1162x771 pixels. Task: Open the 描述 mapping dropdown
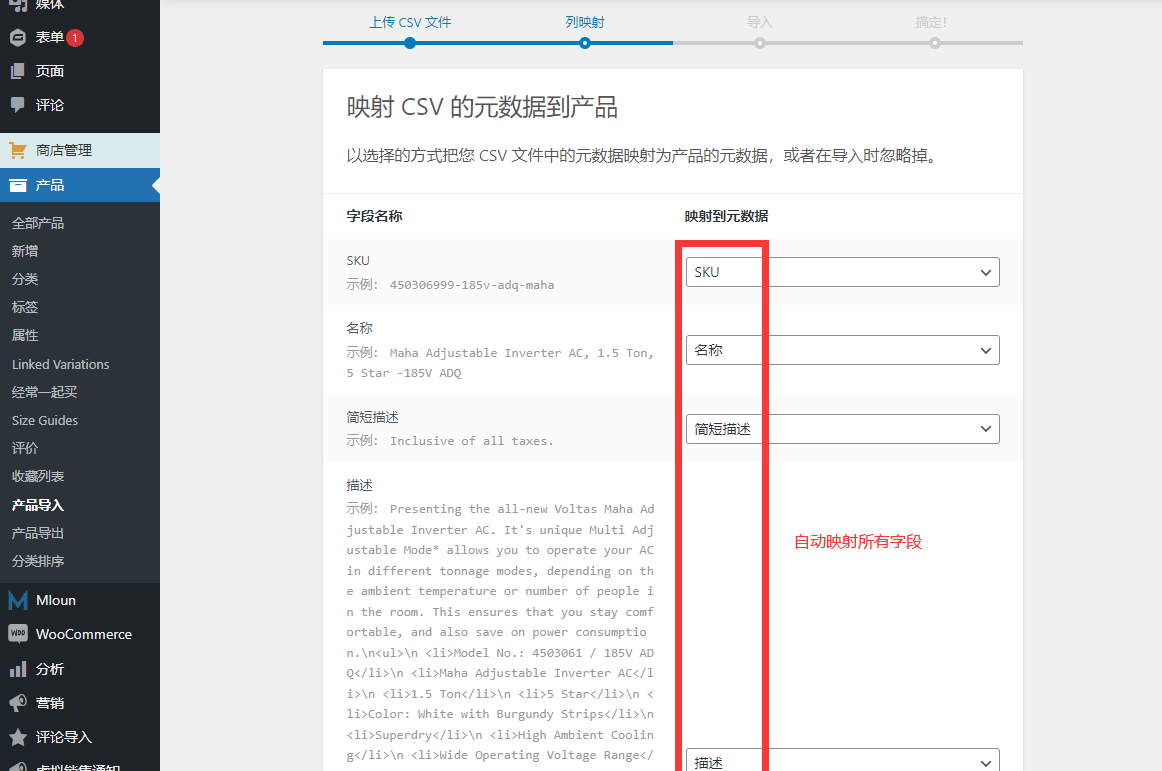tap(843, 761)
